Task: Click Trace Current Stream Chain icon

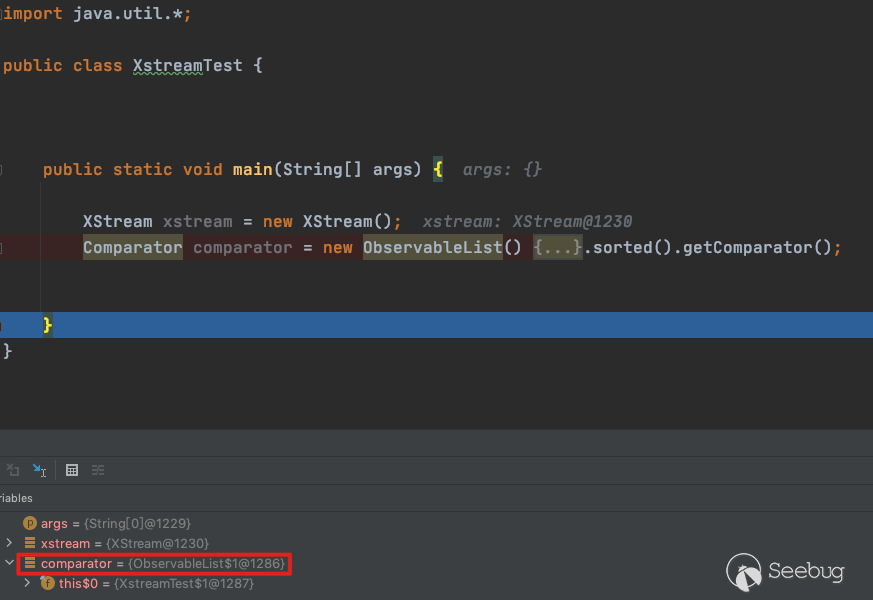Action: click(x=98, y=470)
